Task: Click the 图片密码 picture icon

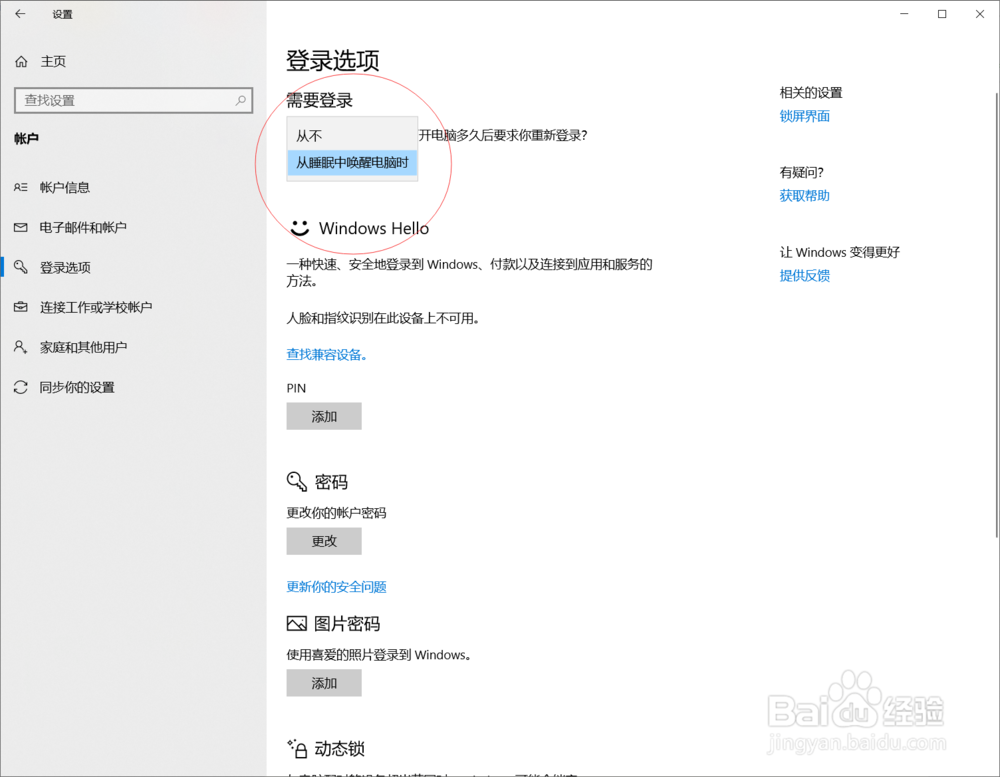Action: coord(297,623)
